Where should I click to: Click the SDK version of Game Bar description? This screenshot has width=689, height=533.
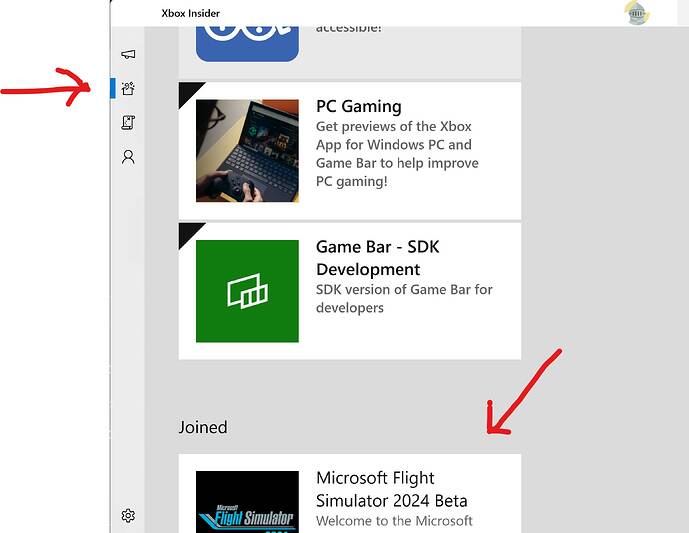point(404,298)
